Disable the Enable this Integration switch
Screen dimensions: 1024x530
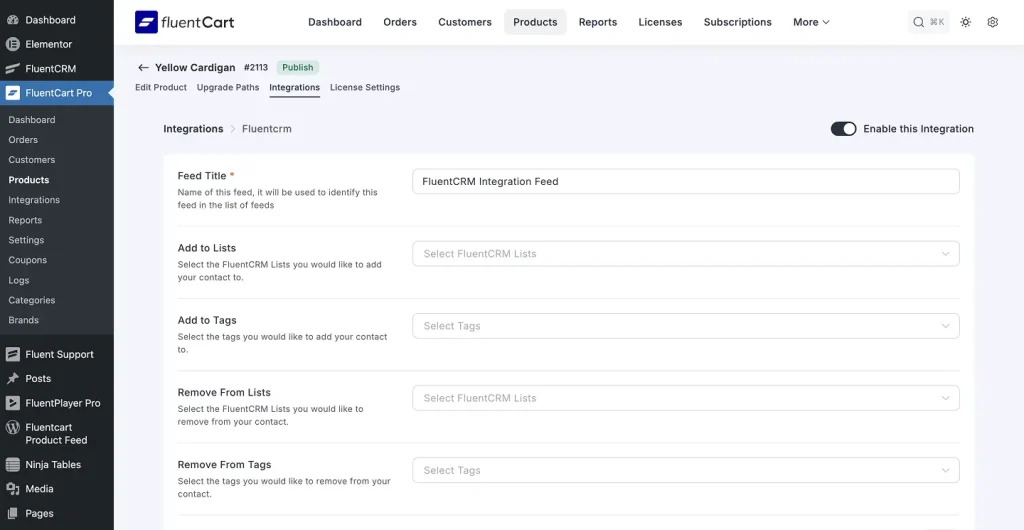[843, 129]
